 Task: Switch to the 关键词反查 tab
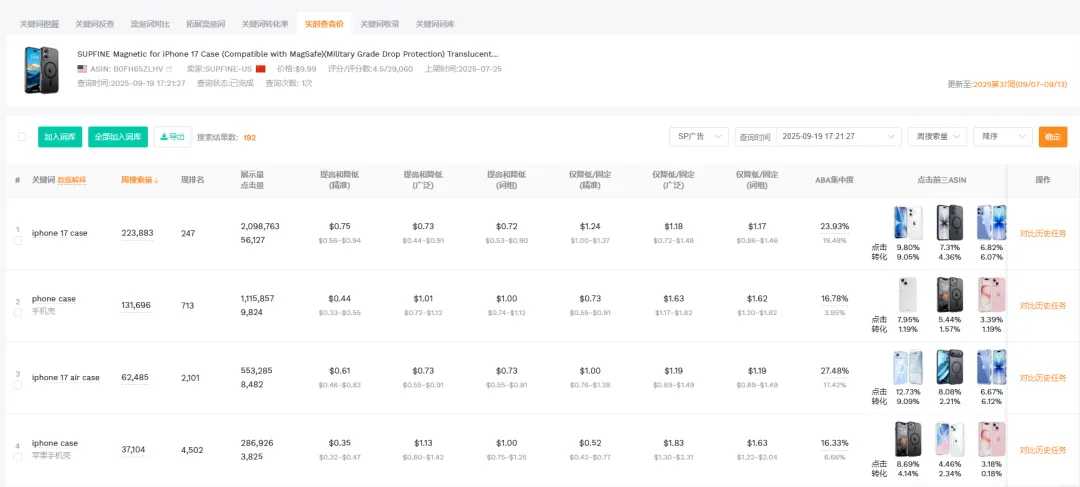tap(95, 24)
